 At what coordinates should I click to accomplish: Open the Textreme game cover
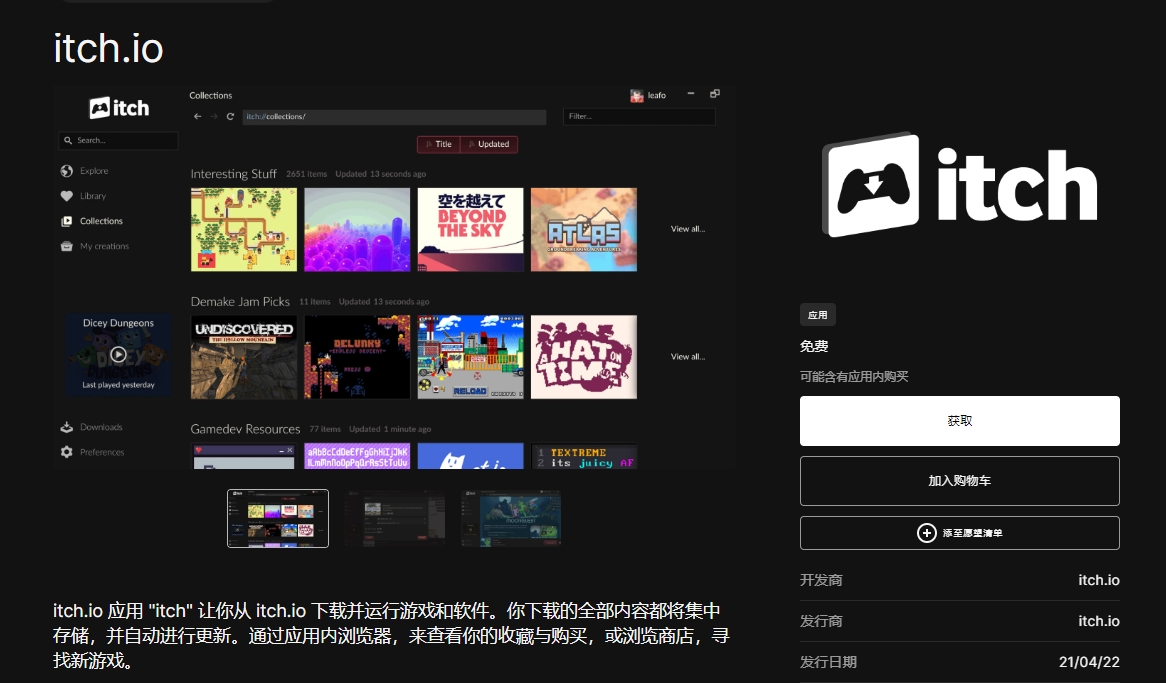(584, 456)
